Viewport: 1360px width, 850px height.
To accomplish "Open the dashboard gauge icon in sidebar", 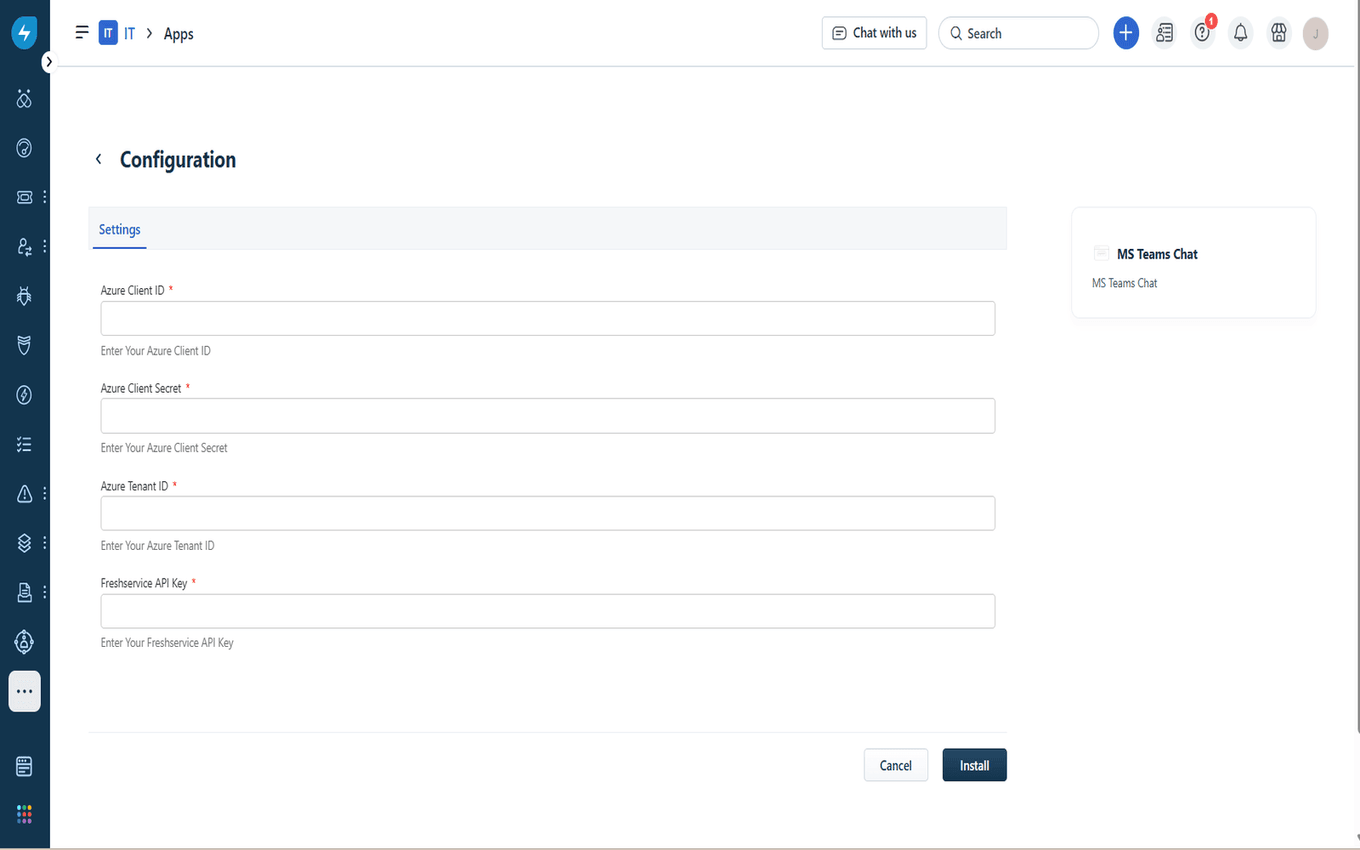I will click(25, 148).
